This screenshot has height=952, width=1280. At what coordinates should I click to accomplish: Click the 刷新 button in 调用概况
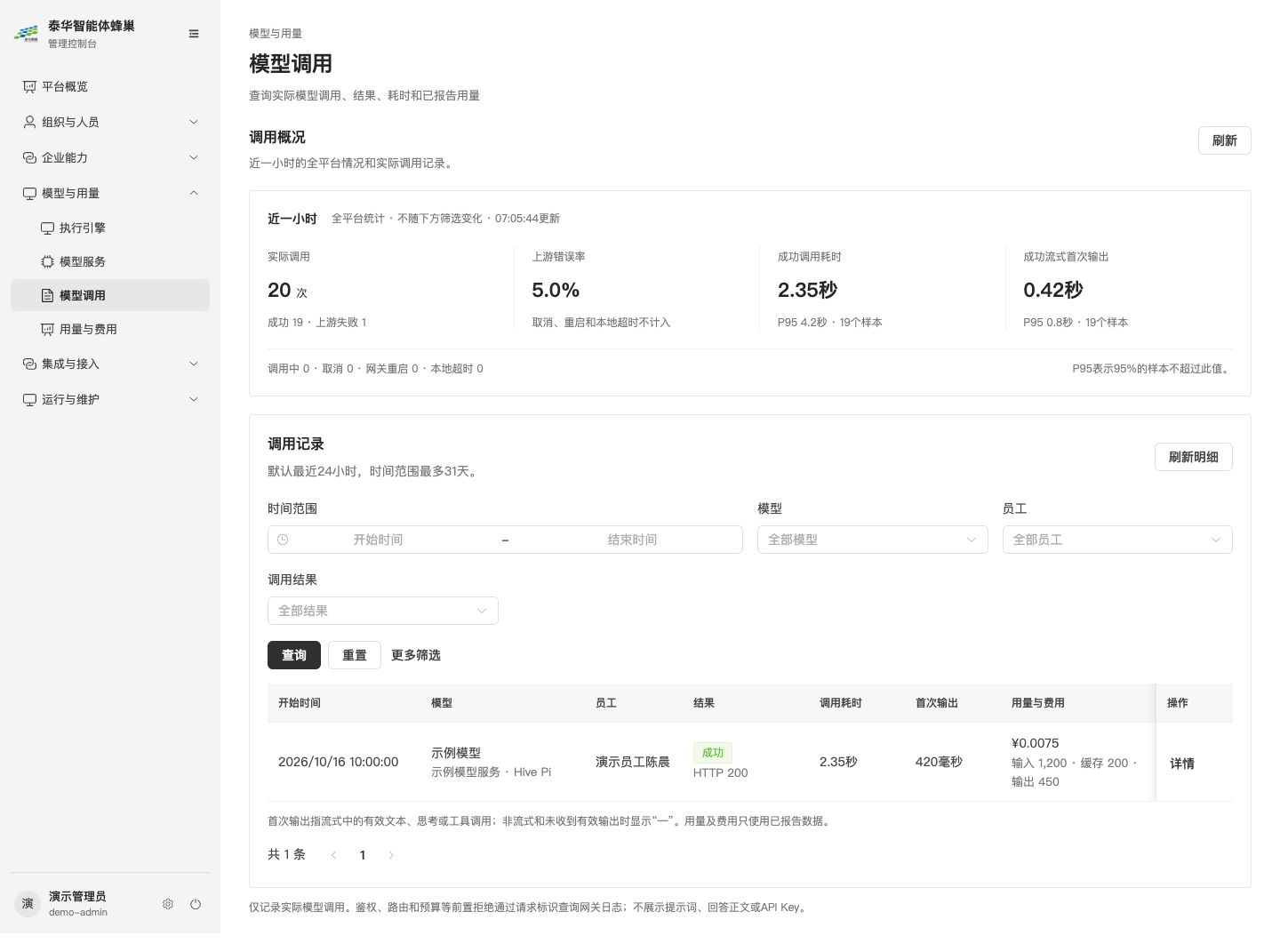click(1224, 140)
